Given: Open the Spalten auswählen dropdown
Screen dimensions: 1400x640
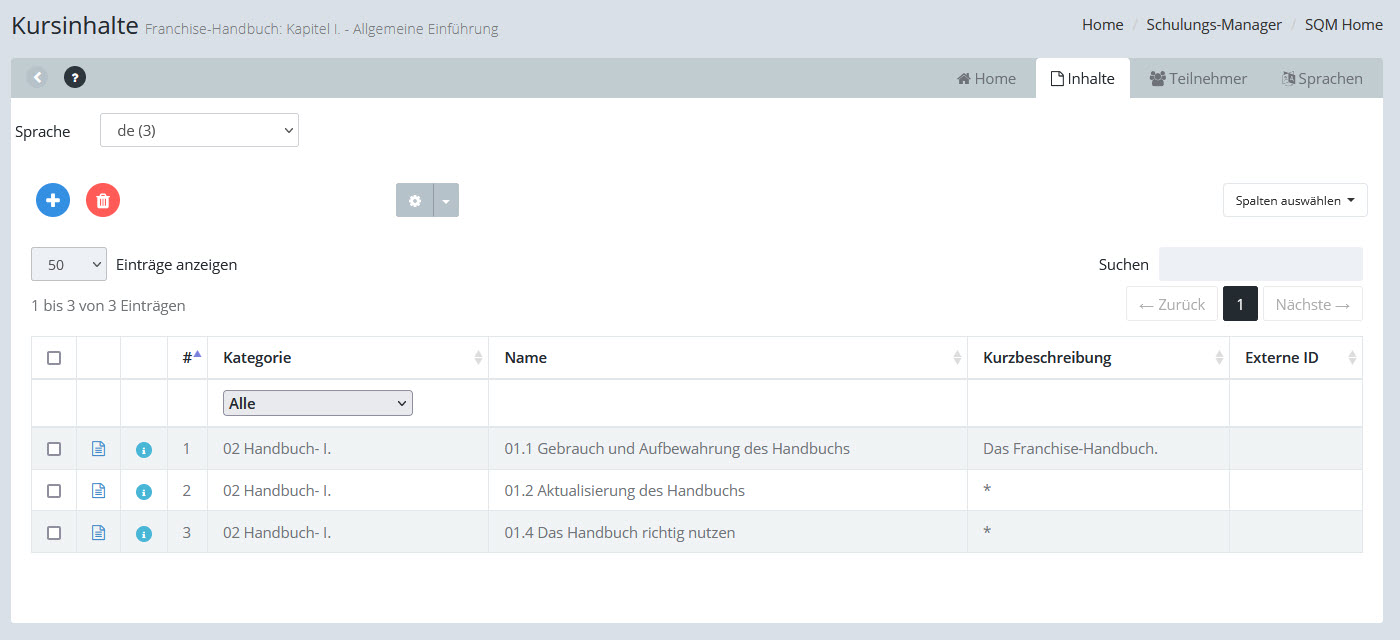Looking at the screenshot, I should click(x=1295, y=200).
